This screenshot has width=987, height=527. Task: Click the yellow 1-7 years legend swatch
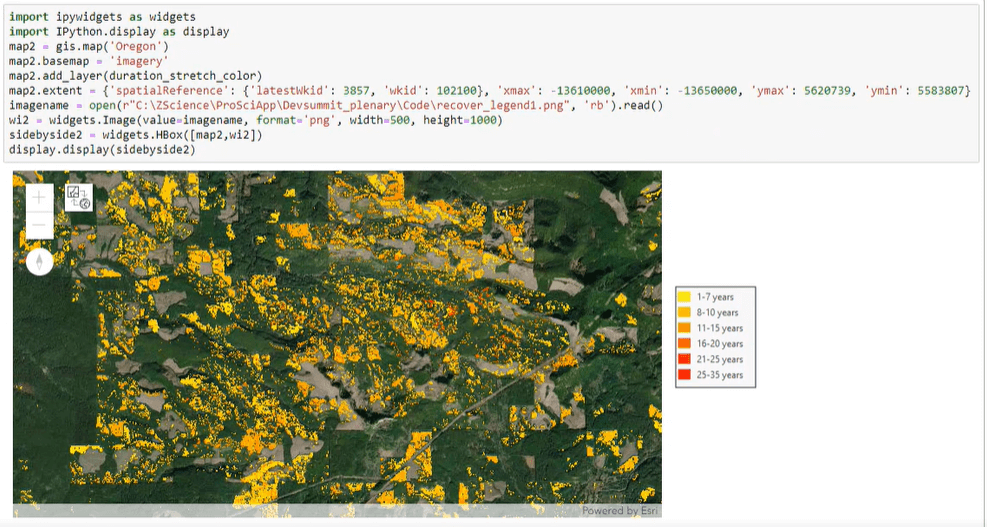click(684, 297)
